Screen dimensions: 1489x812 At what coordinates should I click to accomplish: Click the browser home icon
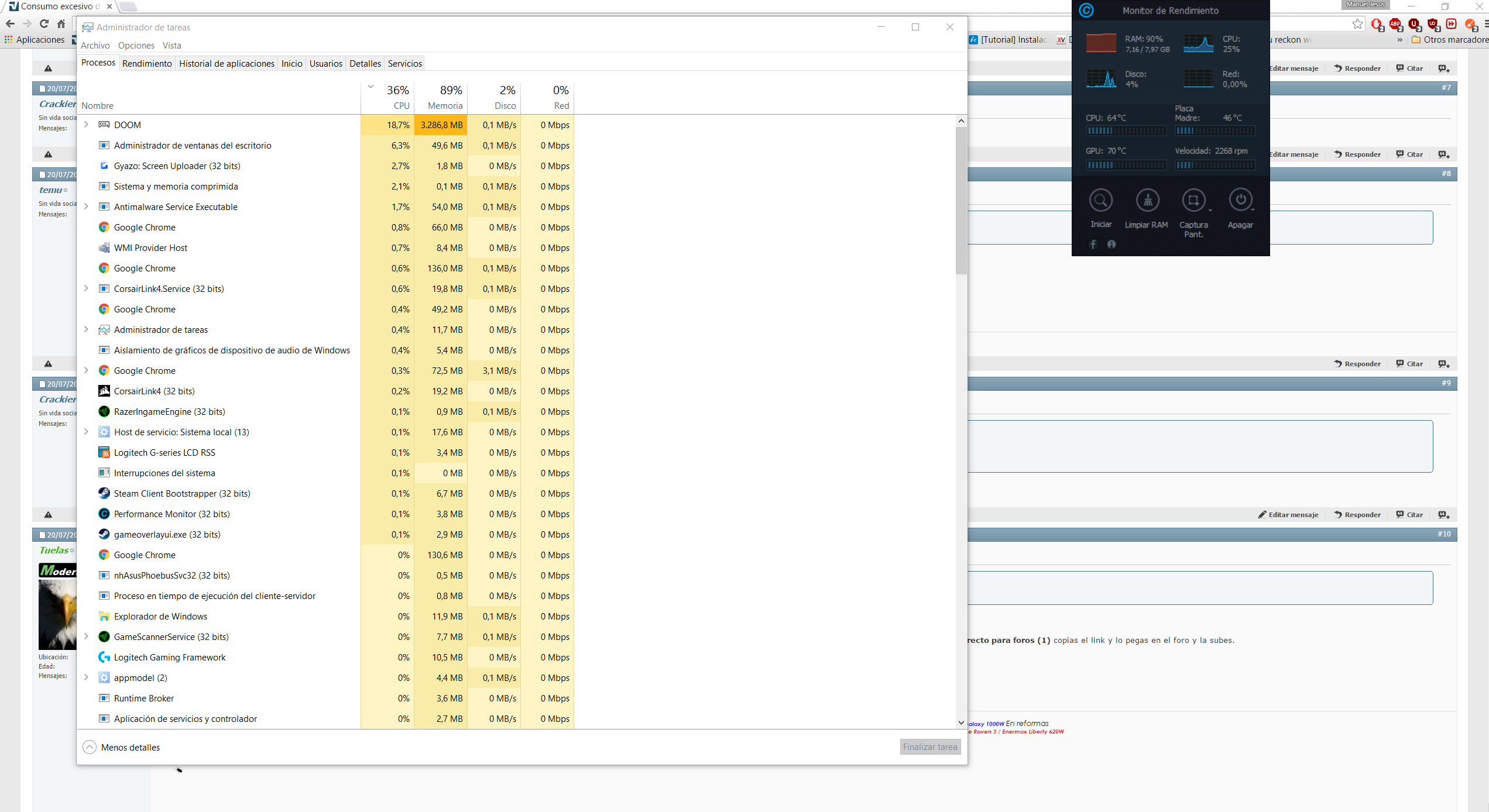[61, 24]
